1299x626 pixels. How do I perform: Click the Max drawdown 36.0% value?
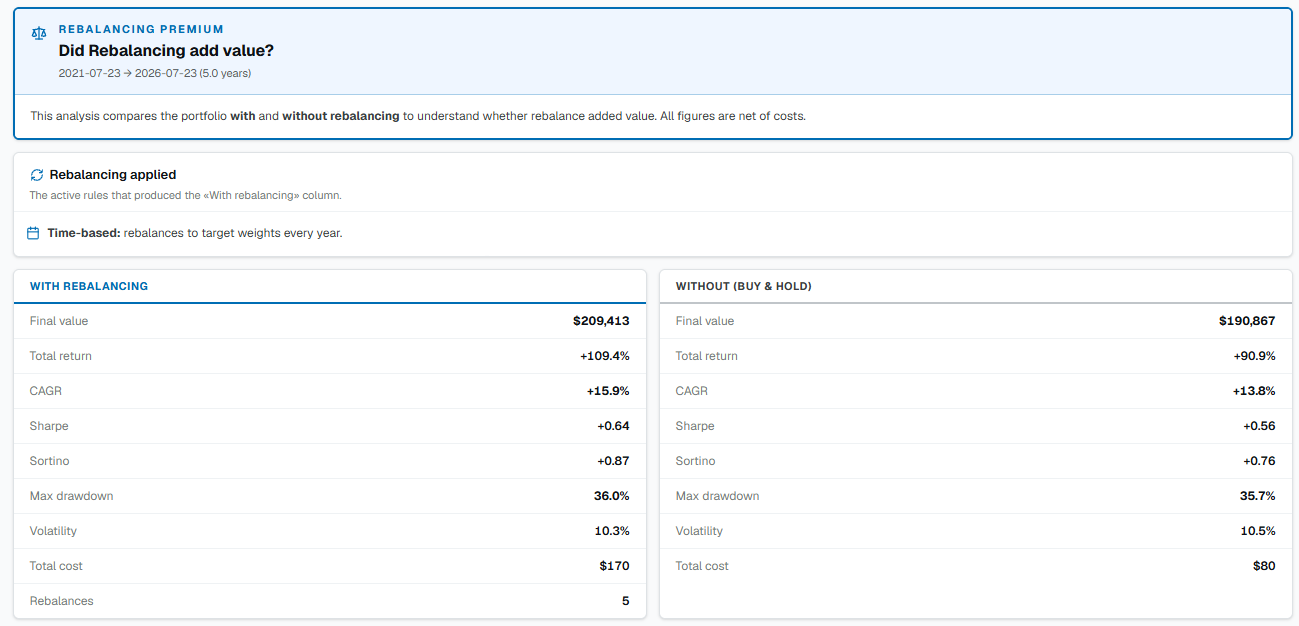[612, 496]
